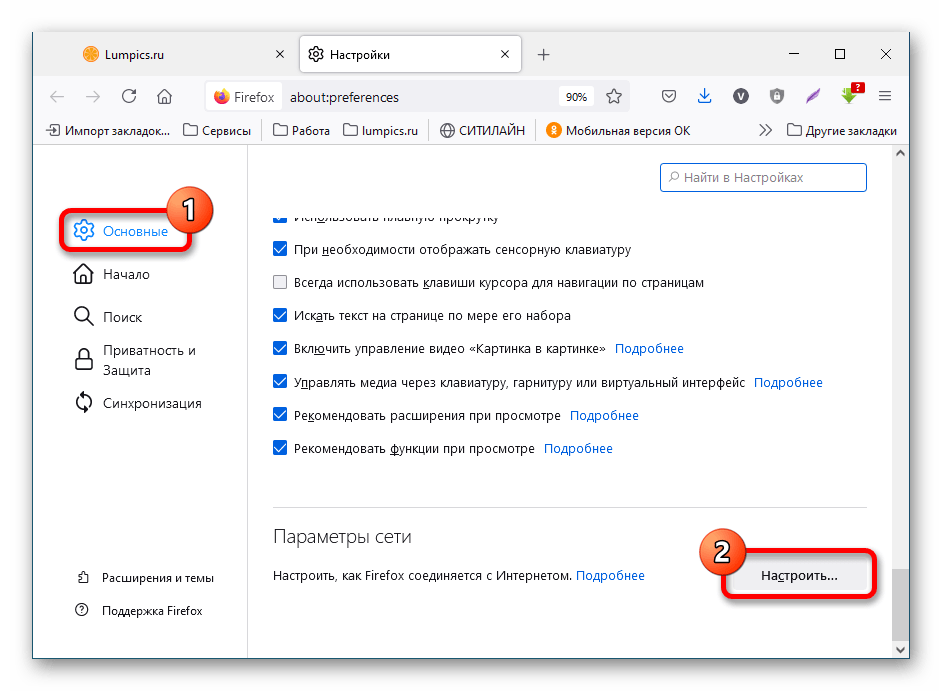This screenshot has width=942, height=691.
Task: Open Подробнее link for media control
Action: click(788, 382)
